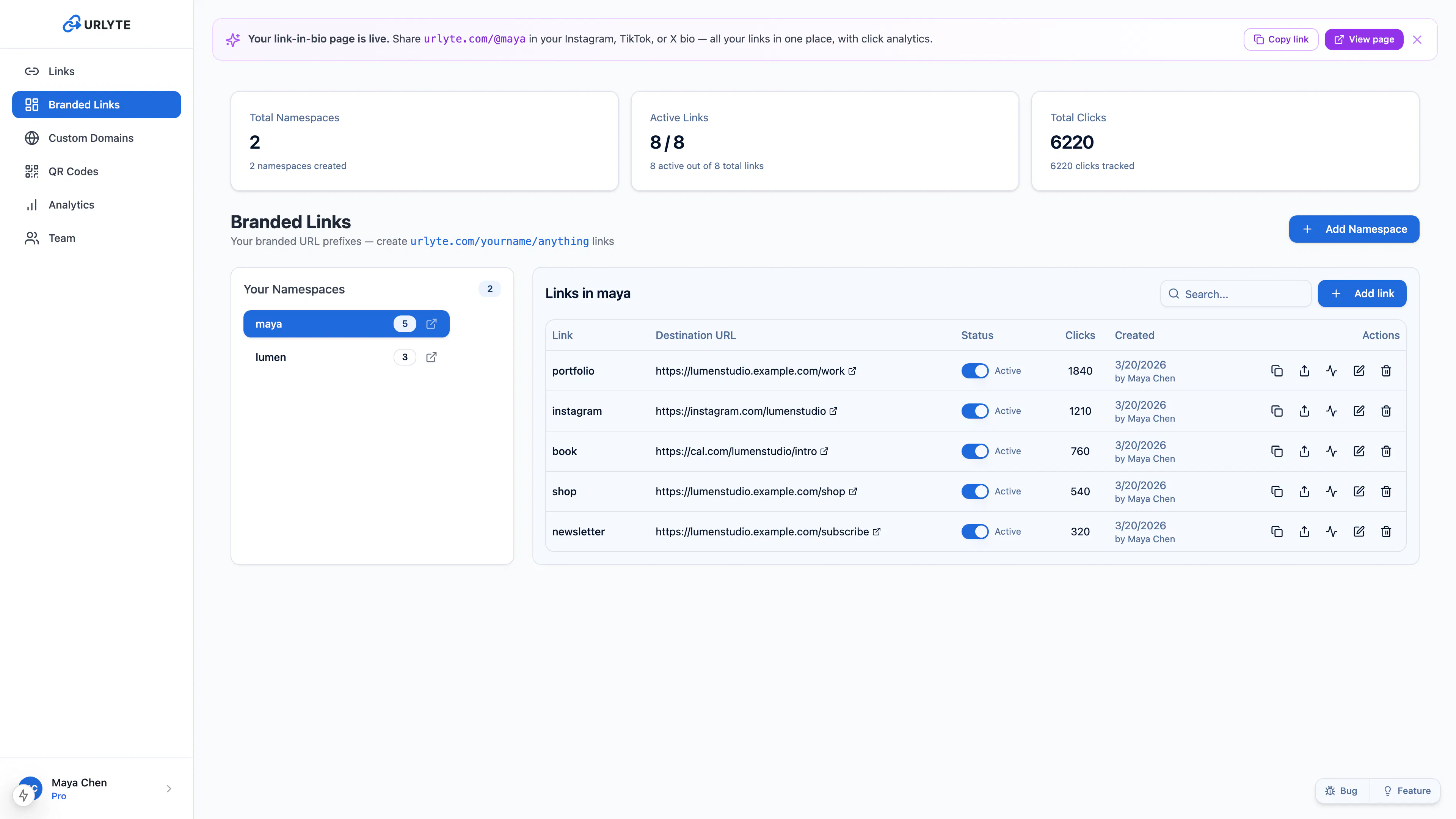This screenshot has height=819, width=1456.
Task: Click the Total Clicks 6220 card
Action: (1225, 141)
